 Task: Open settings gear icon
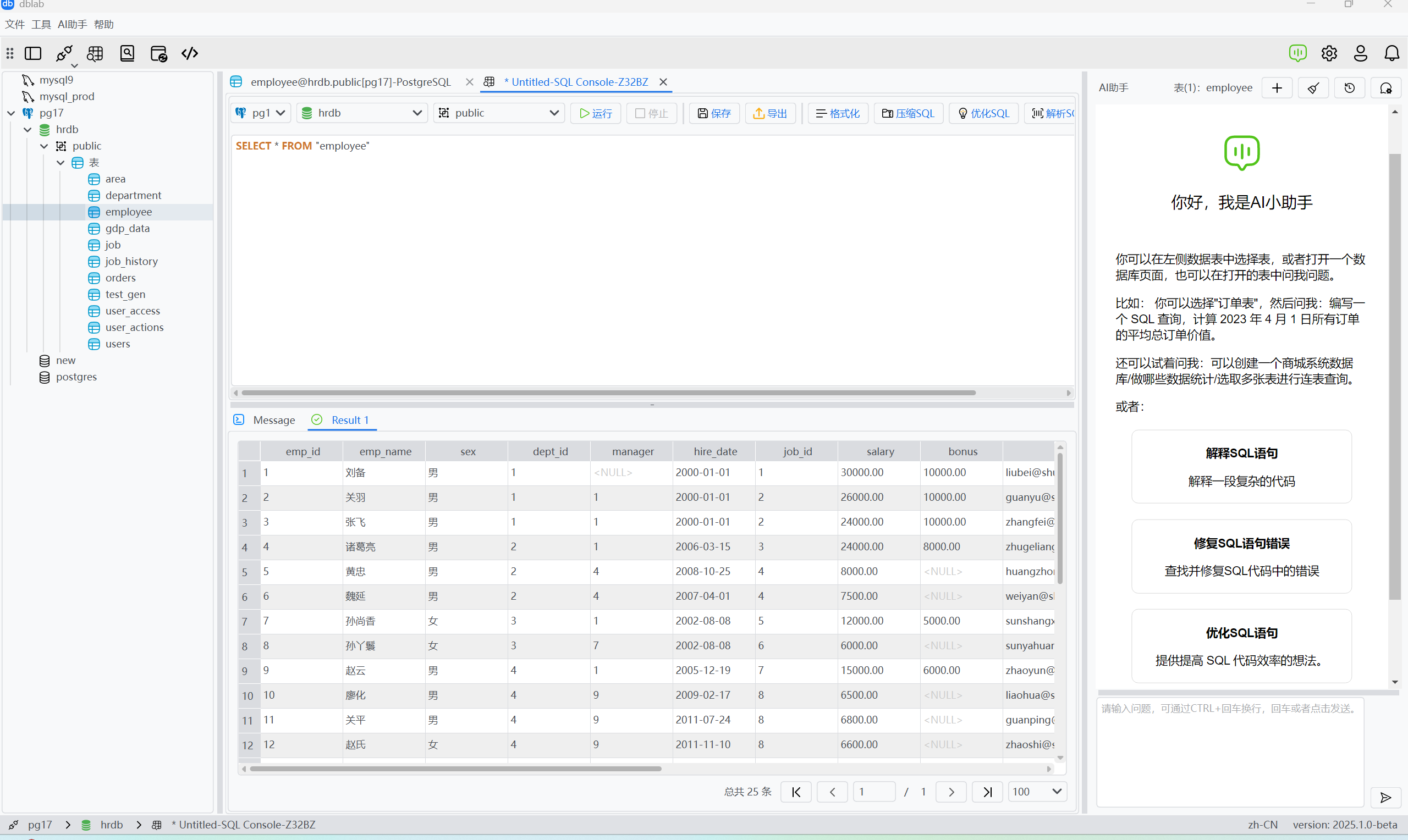(1329, 53)
